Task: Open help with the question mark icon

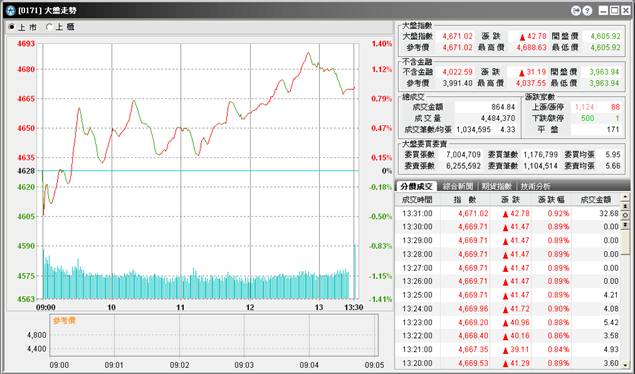Action: click(587, 11)
